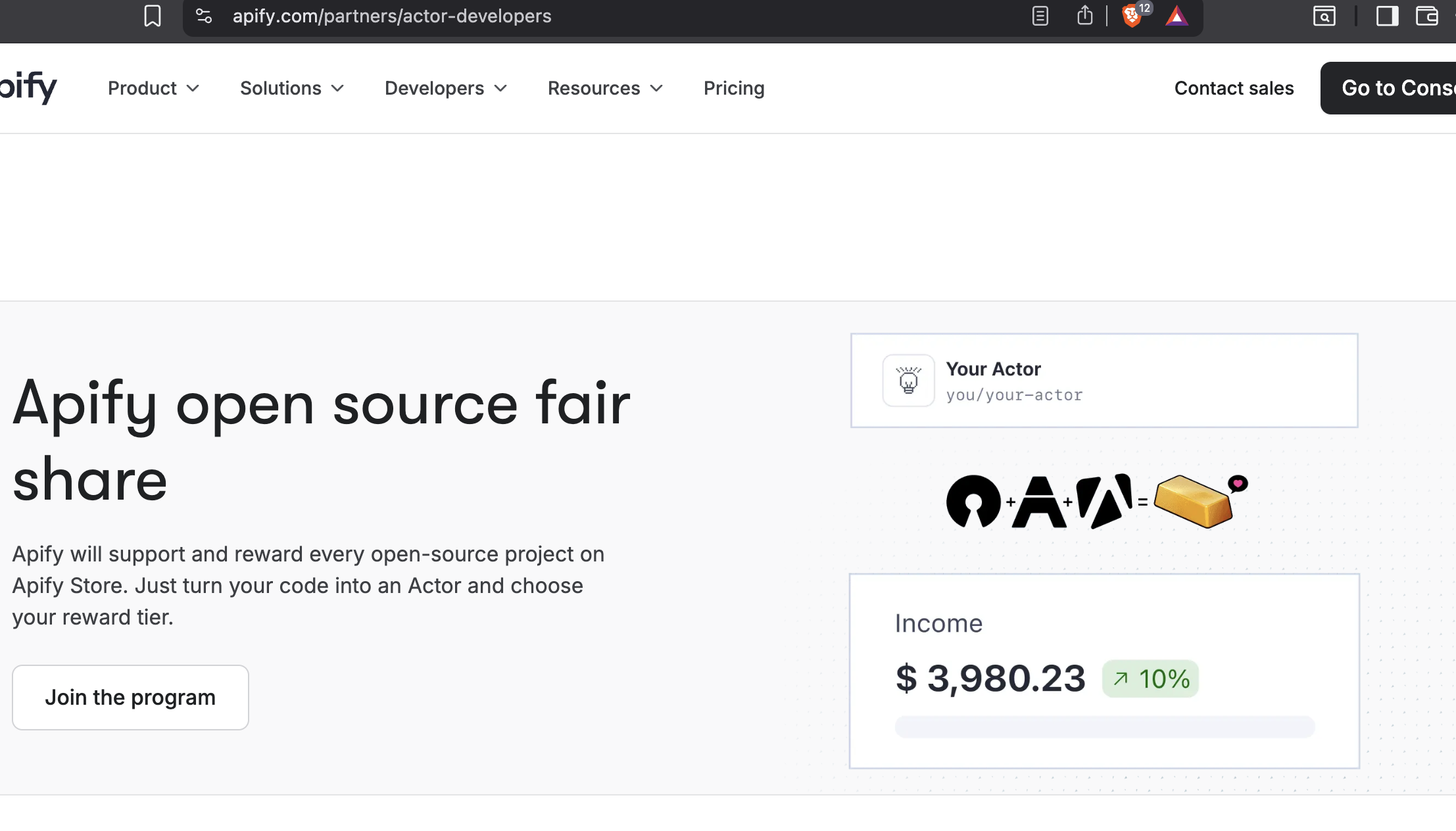Click the Your Actor card
This screenshot has width=1456, height=831.
tap(1104, 381)
